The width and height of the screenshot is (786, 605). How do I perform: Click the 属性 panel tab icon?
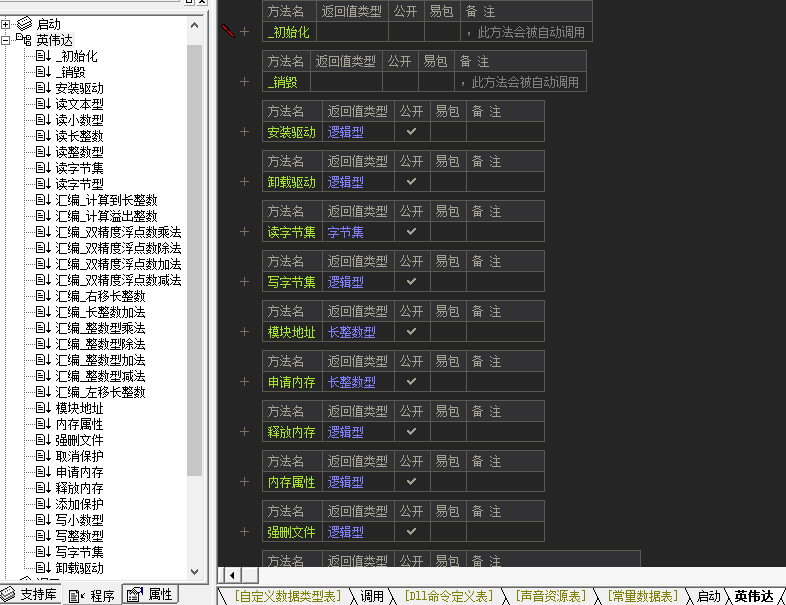tap(135, 595)
